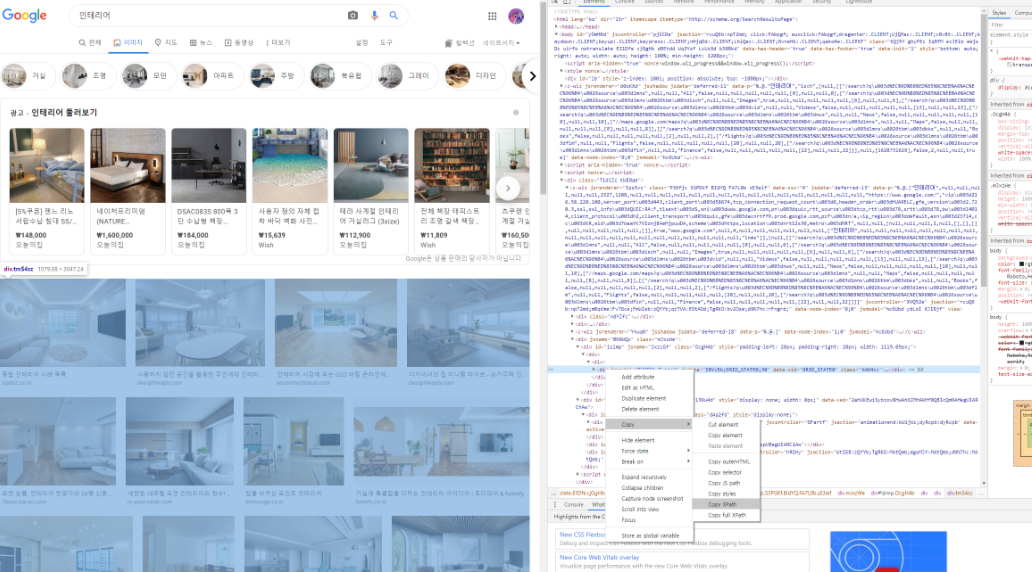Filter images by 그레이 chip
The height and width of the screenshot is (572, 1032).
point(407,76)
